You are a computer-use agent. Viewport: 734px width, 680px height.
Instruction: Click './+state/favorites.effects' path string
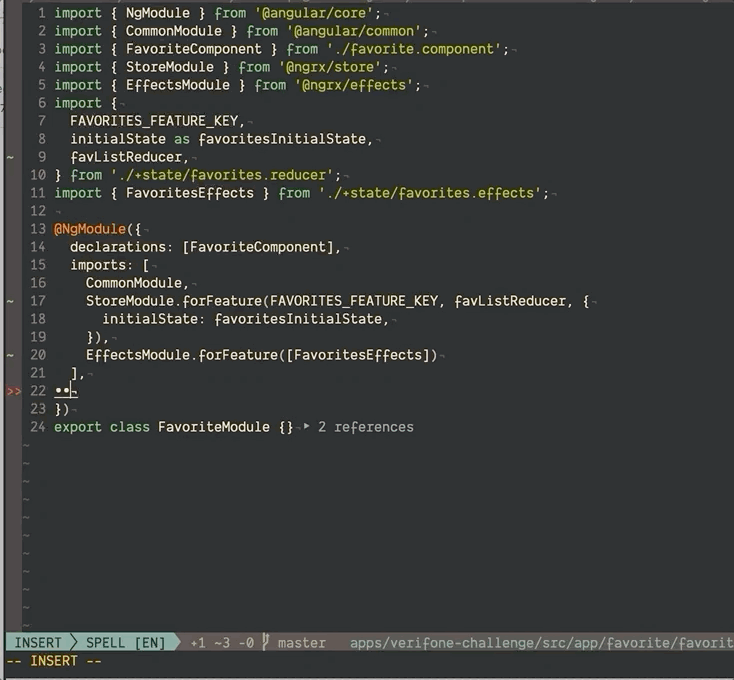430,193
